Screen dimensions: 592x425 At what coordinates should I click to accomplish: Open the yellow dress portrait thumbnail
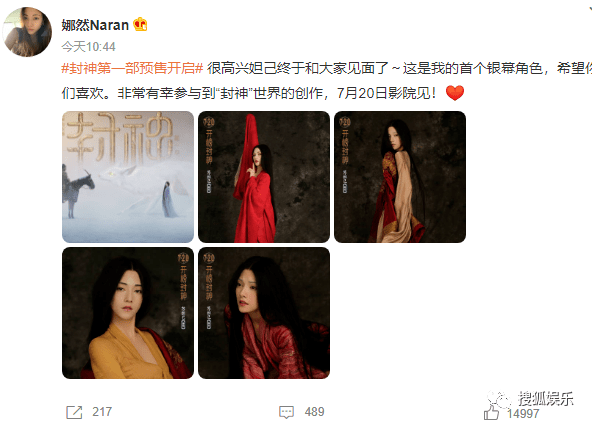click(x=128, y=313)
